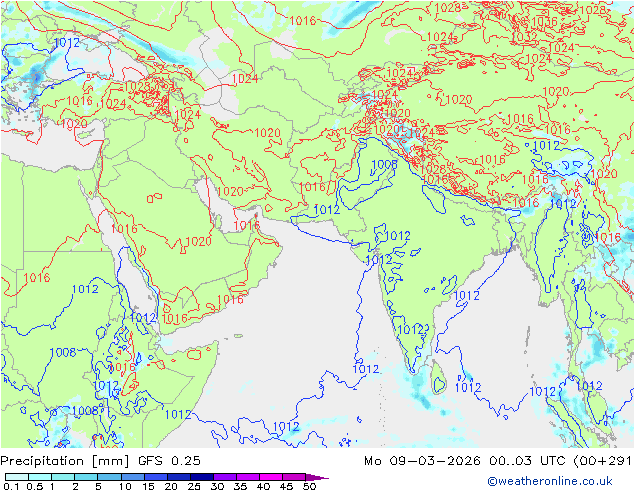Click the 45–50 mm magenta legend swatch
The width and height of the screenshot is (634, 490).
294,477
